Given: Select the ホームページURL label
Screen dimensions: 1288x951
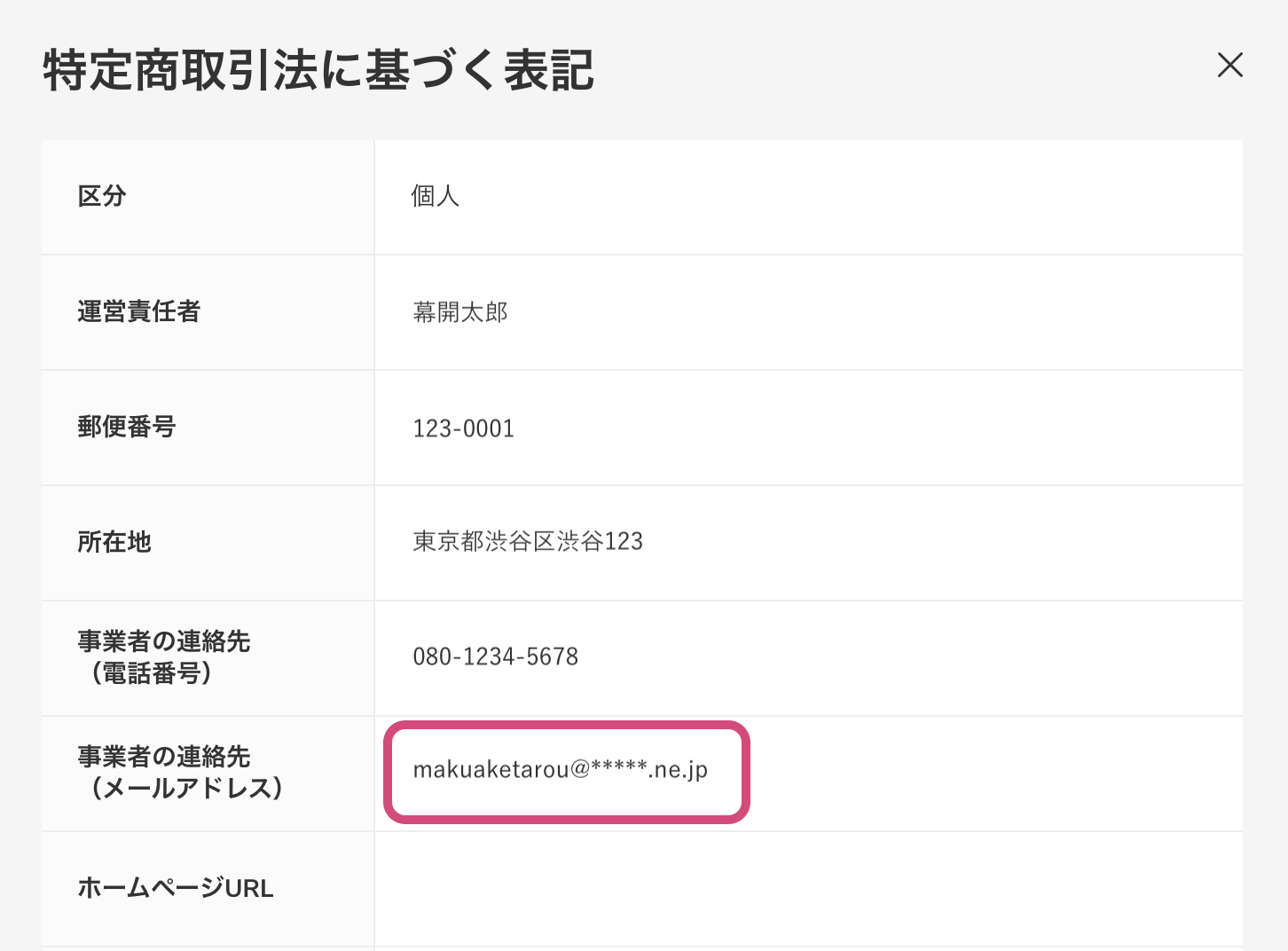Looking at the screenshot, I should click(175, 888).
